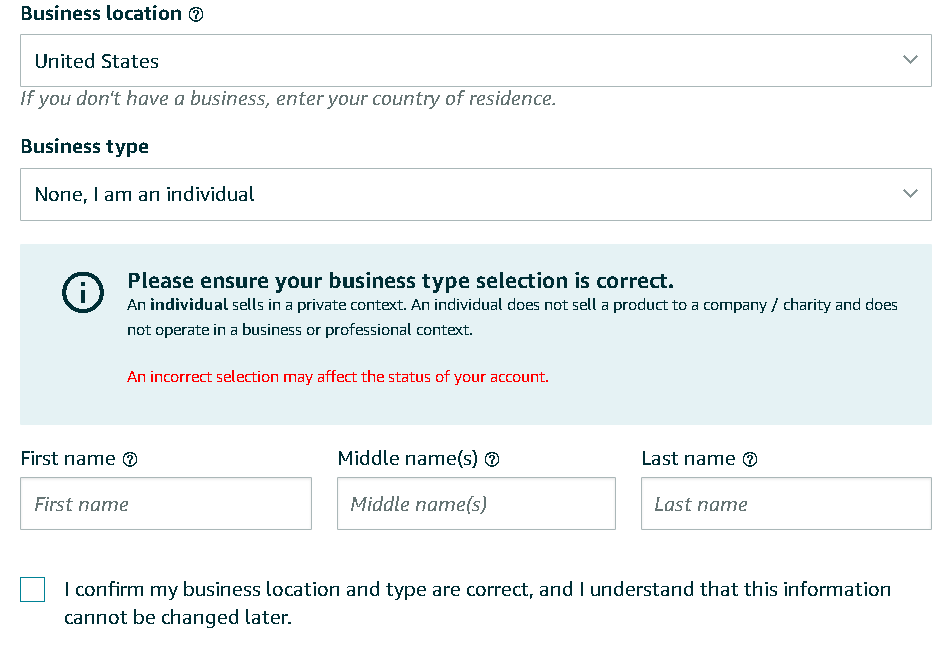The height and width of the screenshot is (649, 946).
Task: Click the 'Business type' field label
Action: pos(85,147)
